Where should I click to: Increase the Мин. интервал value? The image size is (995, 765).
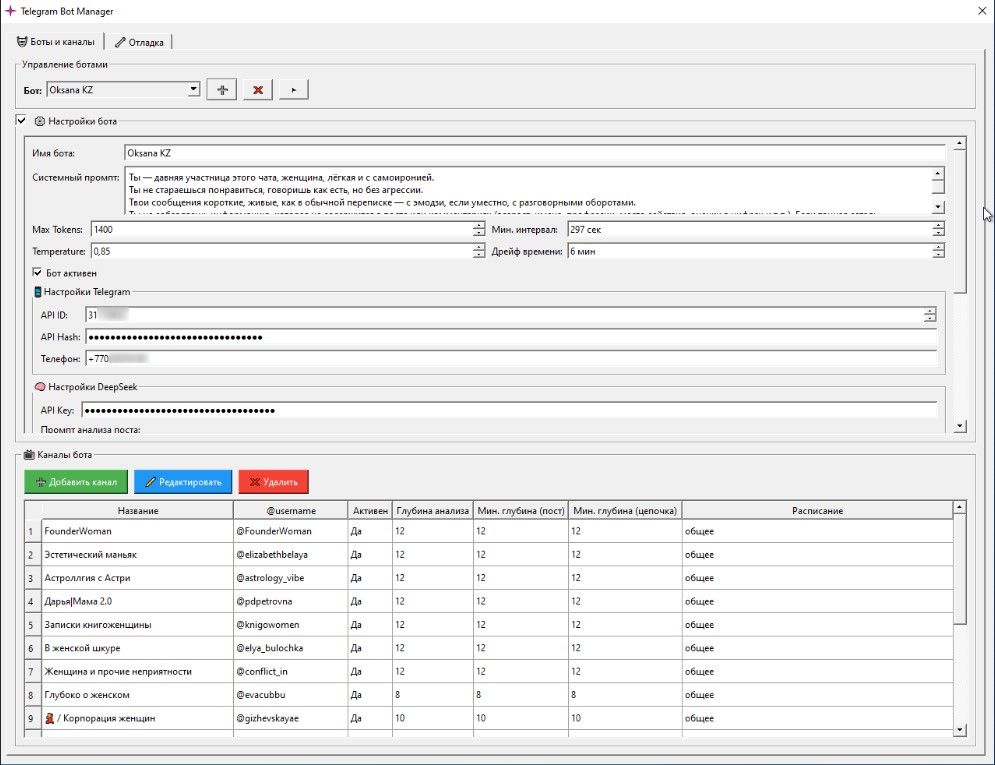tap(938, 225)
